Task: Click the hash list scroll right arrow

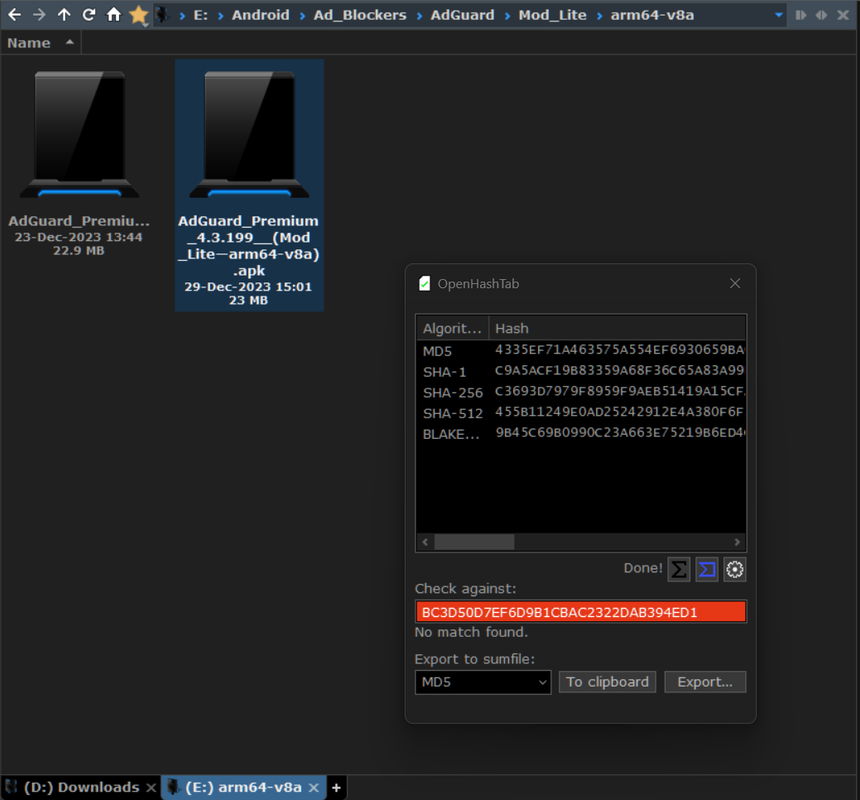Action: pos(737,542)
